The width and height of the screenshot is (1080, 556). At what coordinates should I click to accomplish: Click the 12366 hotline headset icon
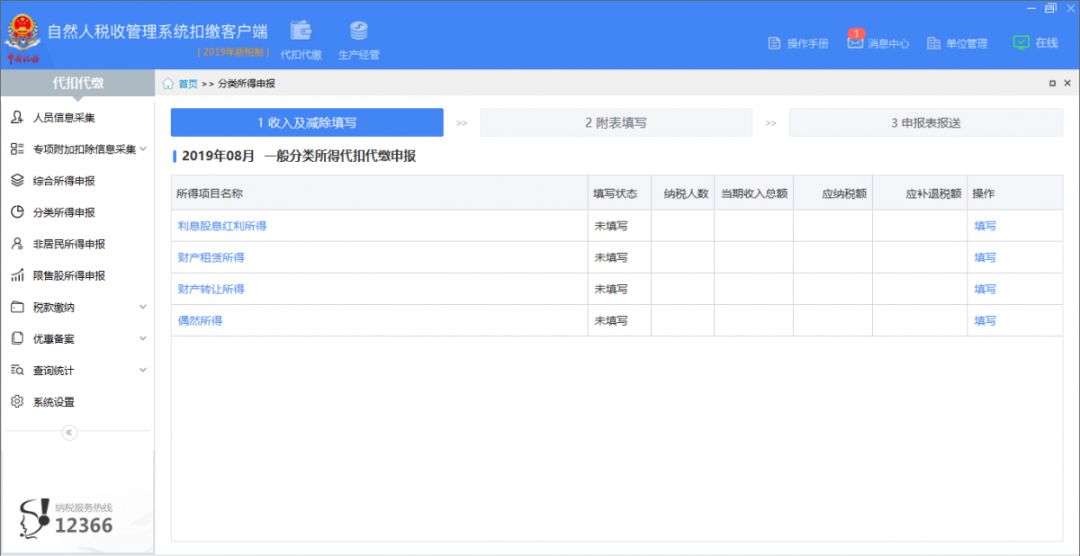34,518
